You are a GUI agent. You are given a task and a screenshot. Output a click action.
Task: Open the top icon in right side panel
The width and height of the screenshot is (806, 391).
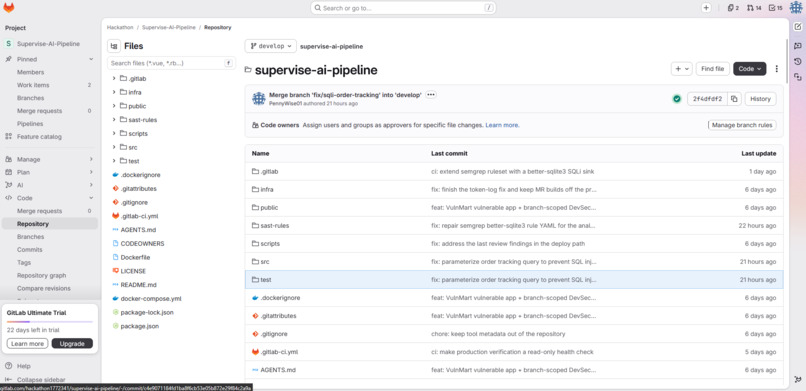797,27
